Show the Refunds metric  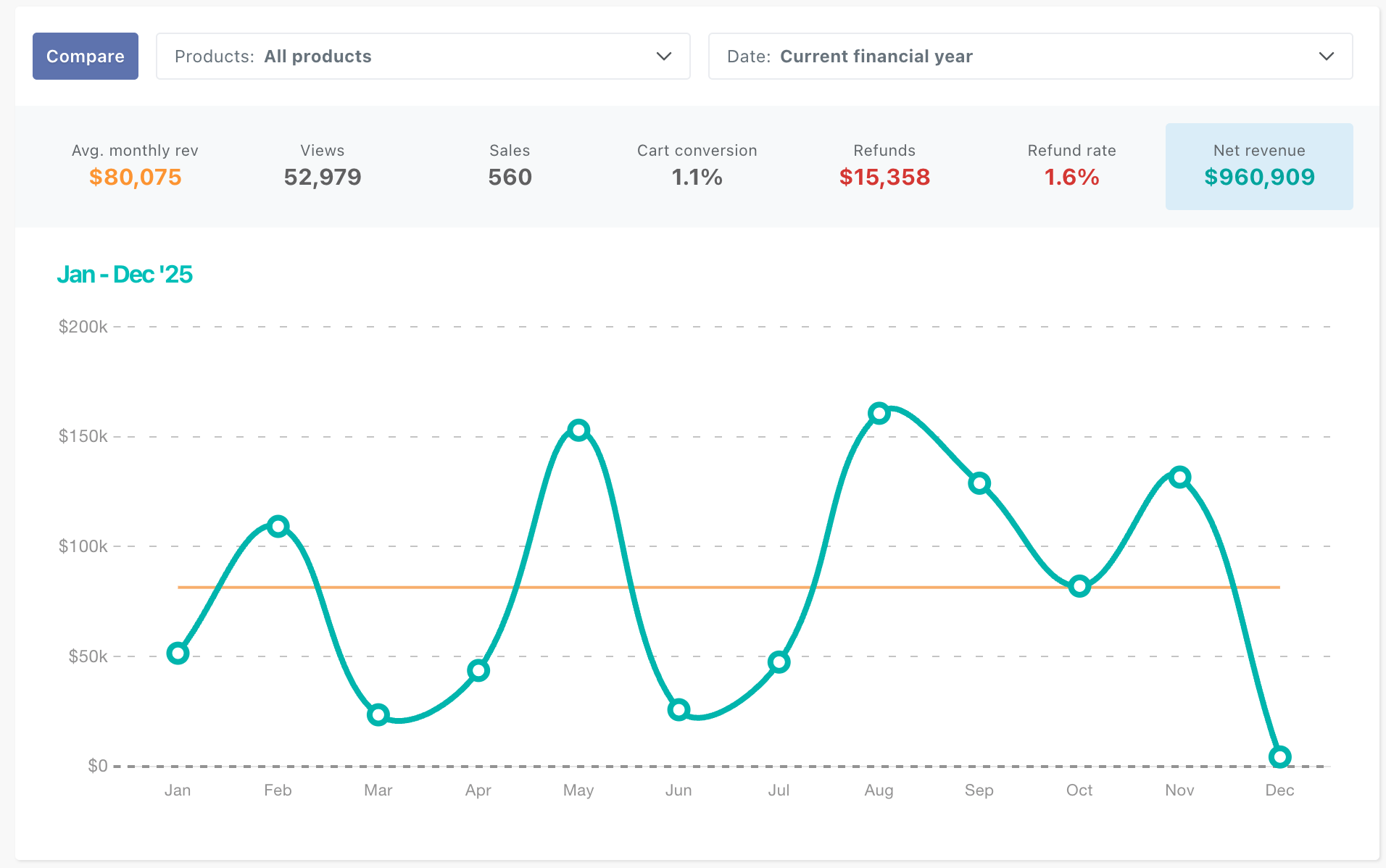[x=884, y=166]
